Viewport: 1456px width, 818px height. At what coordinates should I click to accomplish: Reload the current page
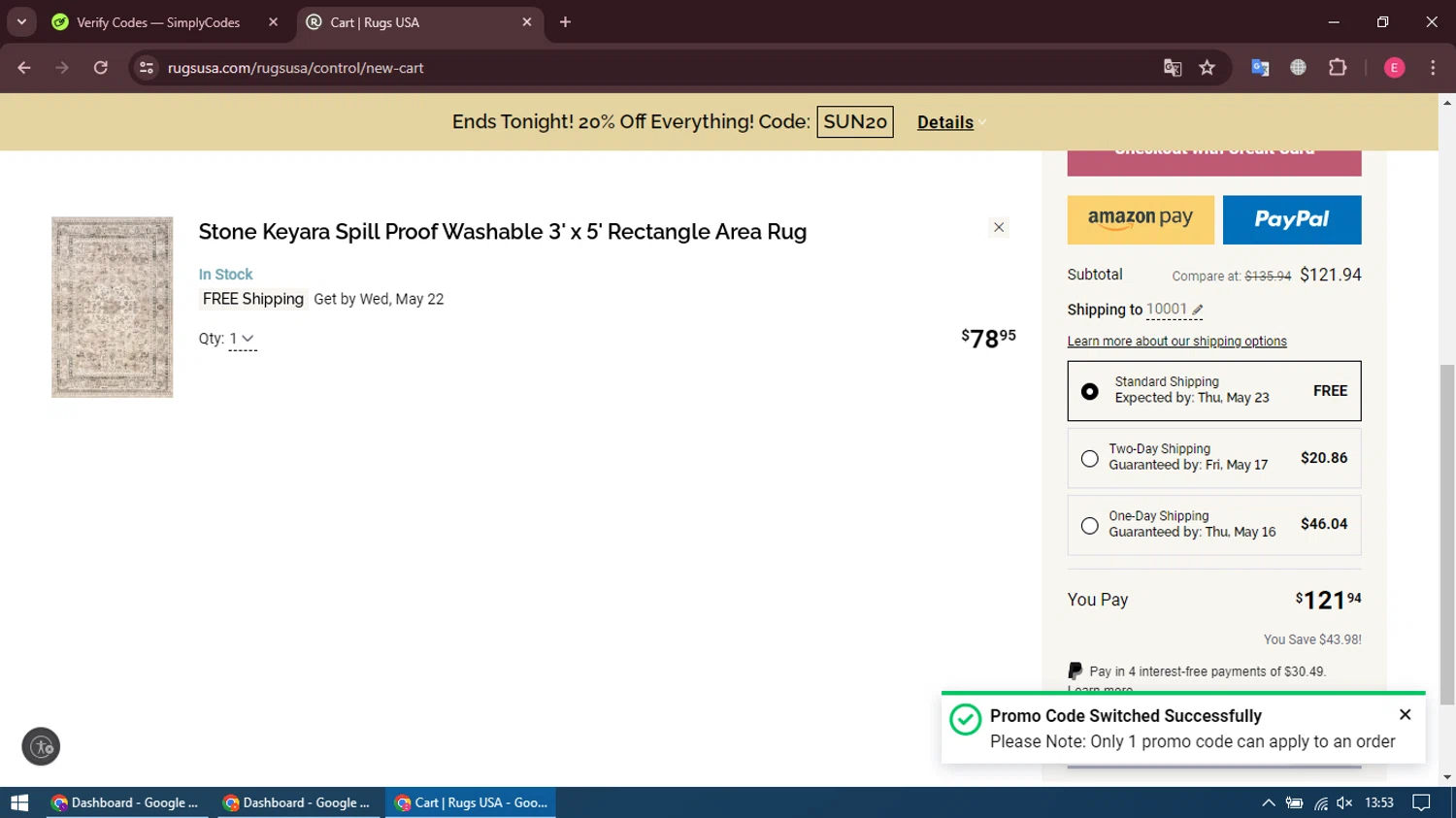click(x=101, y=68)
